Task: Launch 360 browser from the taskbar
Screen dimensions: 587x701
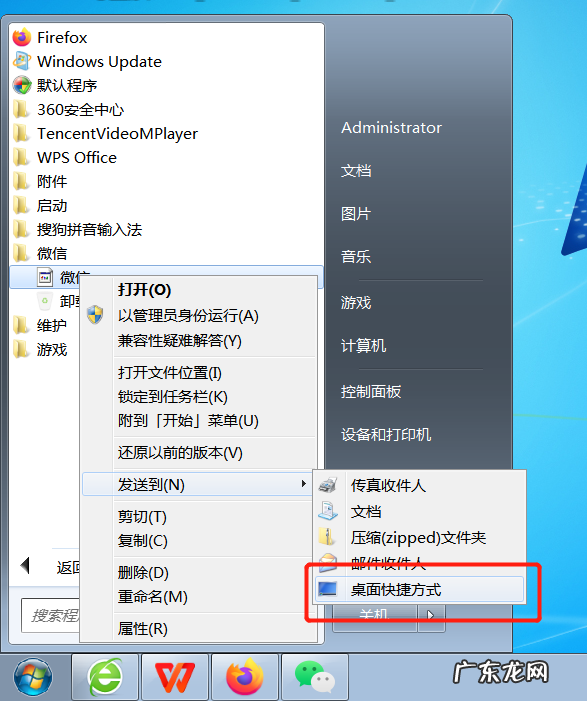Action: pos(105,677)
